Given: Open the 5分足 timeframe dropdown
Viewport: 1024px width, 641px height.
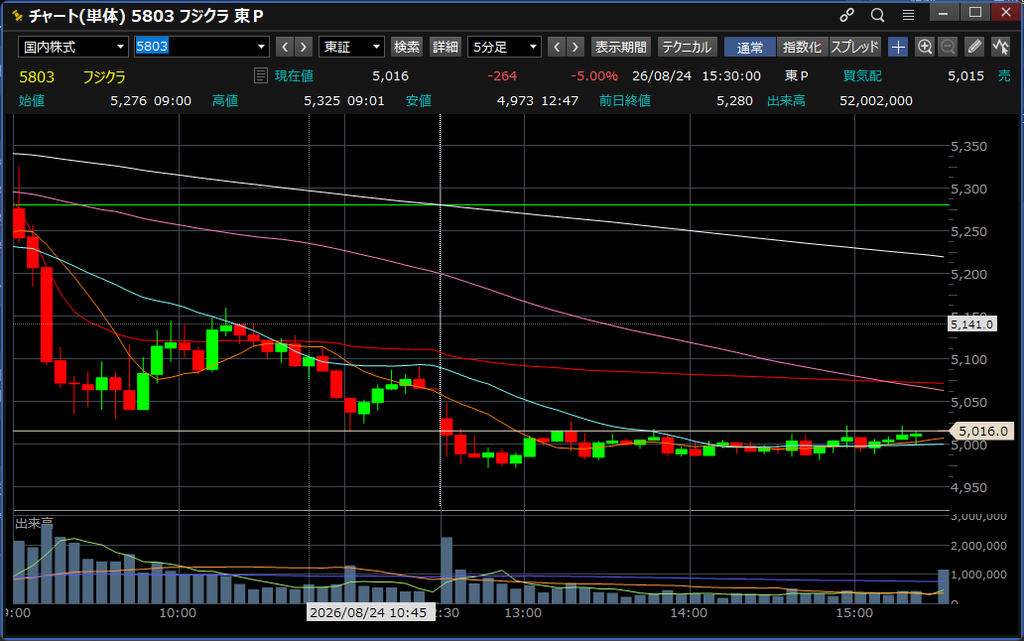Looking at the screenshot, I should (504, 47).
